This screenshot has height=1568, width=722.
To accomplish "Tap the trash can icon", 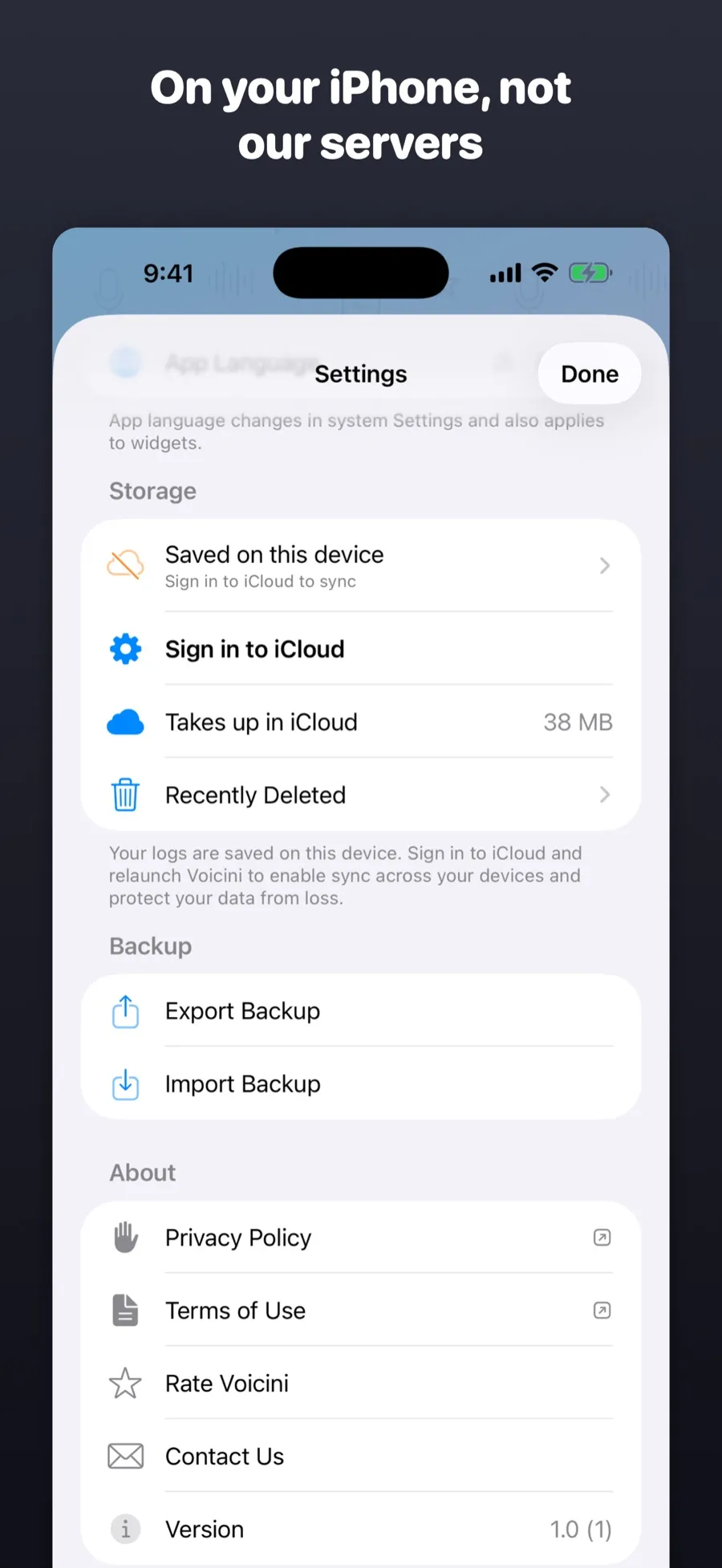I will tap(125, 795).
